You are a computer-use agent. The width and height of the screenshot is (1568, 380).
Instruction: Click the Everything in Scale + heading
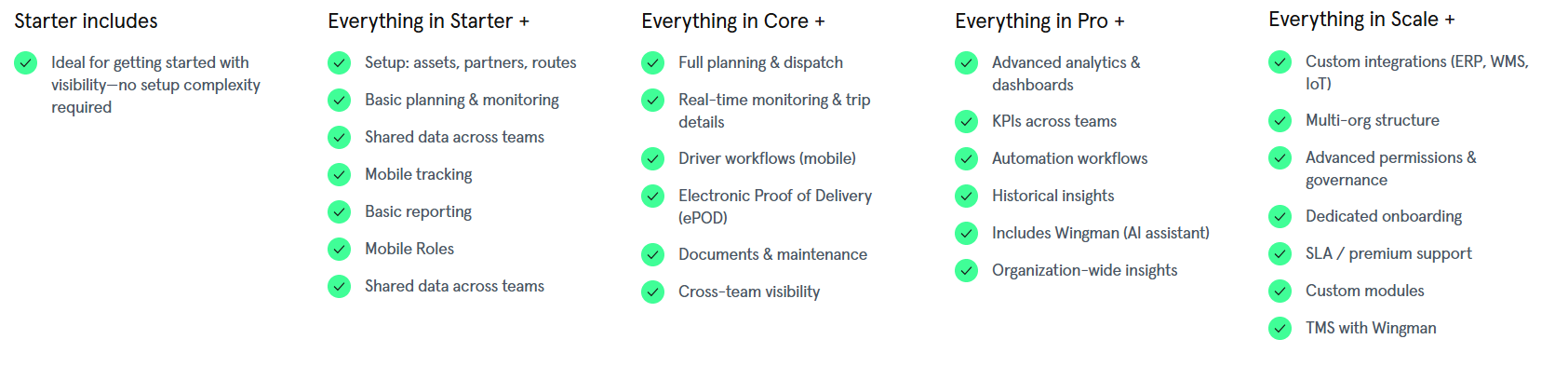click(1361, 20)
